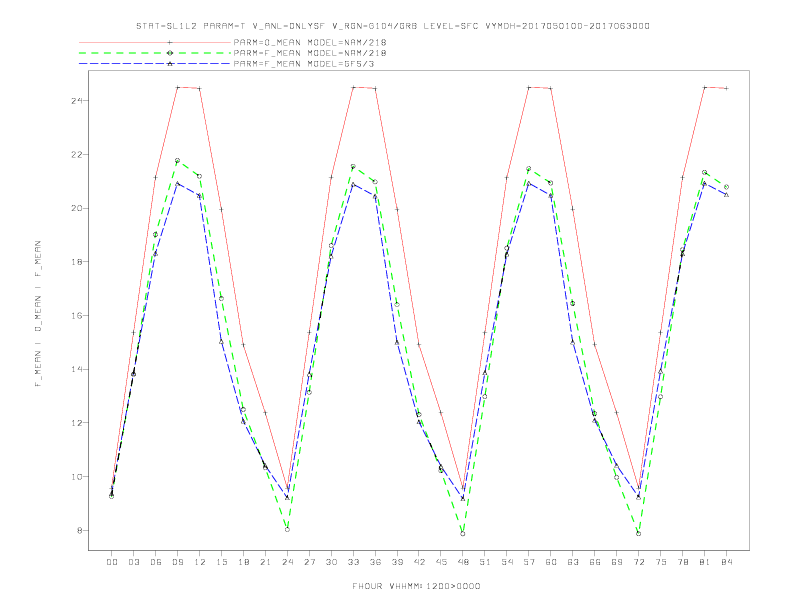
Task: Click the green dashed legend line sample
Action: (155, 53)
